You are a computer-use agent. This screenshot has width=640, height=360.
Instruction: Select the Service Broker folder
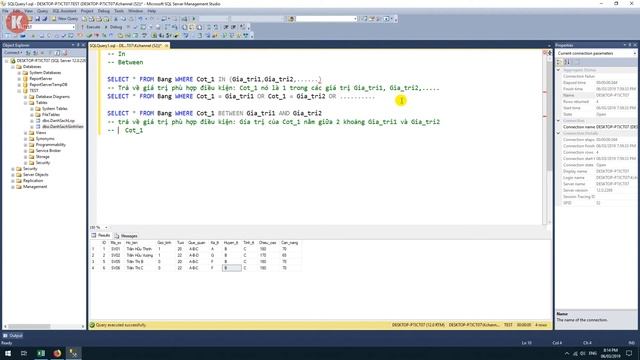click(48, 151)
